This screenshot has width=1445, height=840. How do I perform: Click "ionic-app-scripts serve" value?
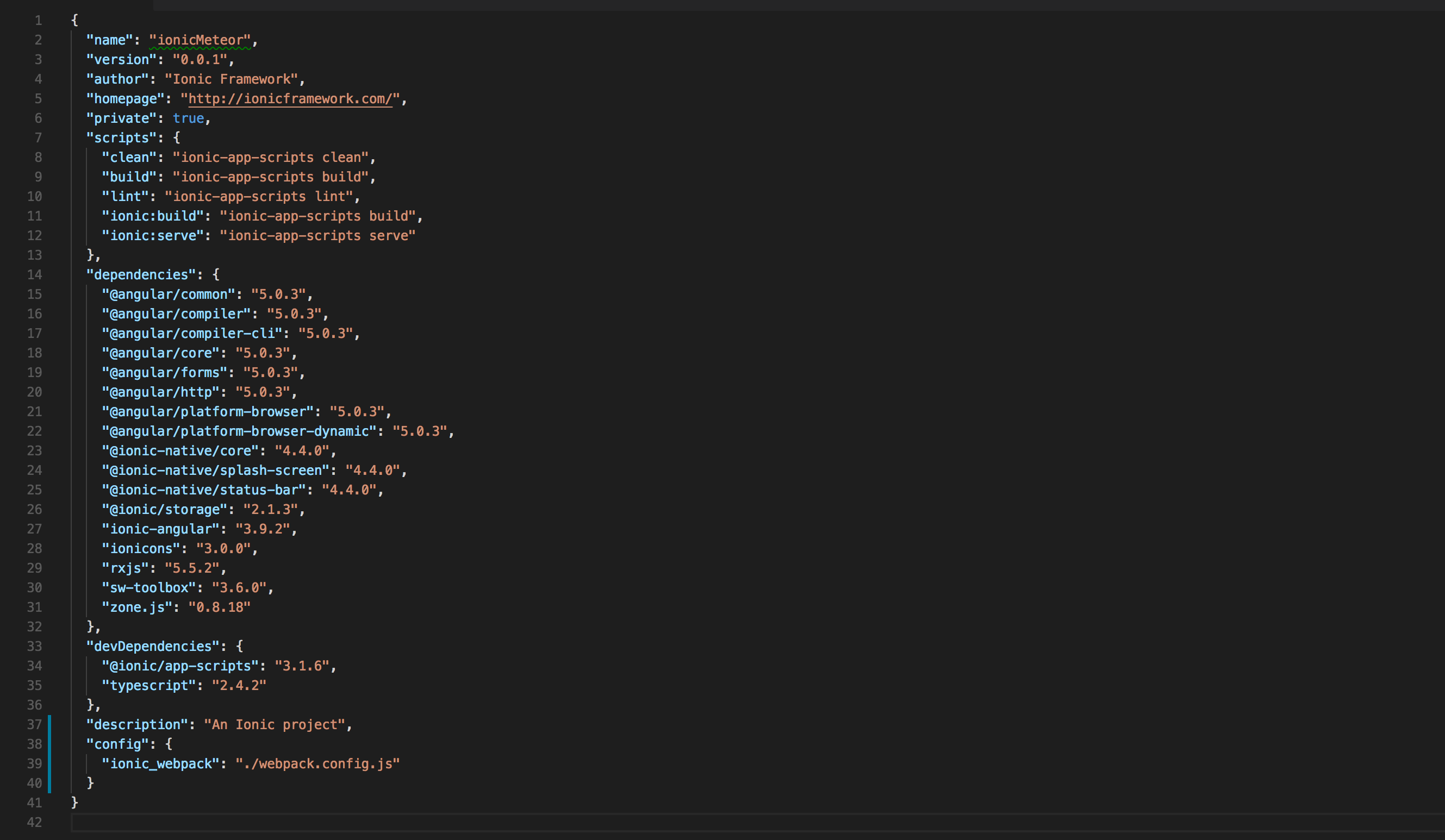pos(317,235)
